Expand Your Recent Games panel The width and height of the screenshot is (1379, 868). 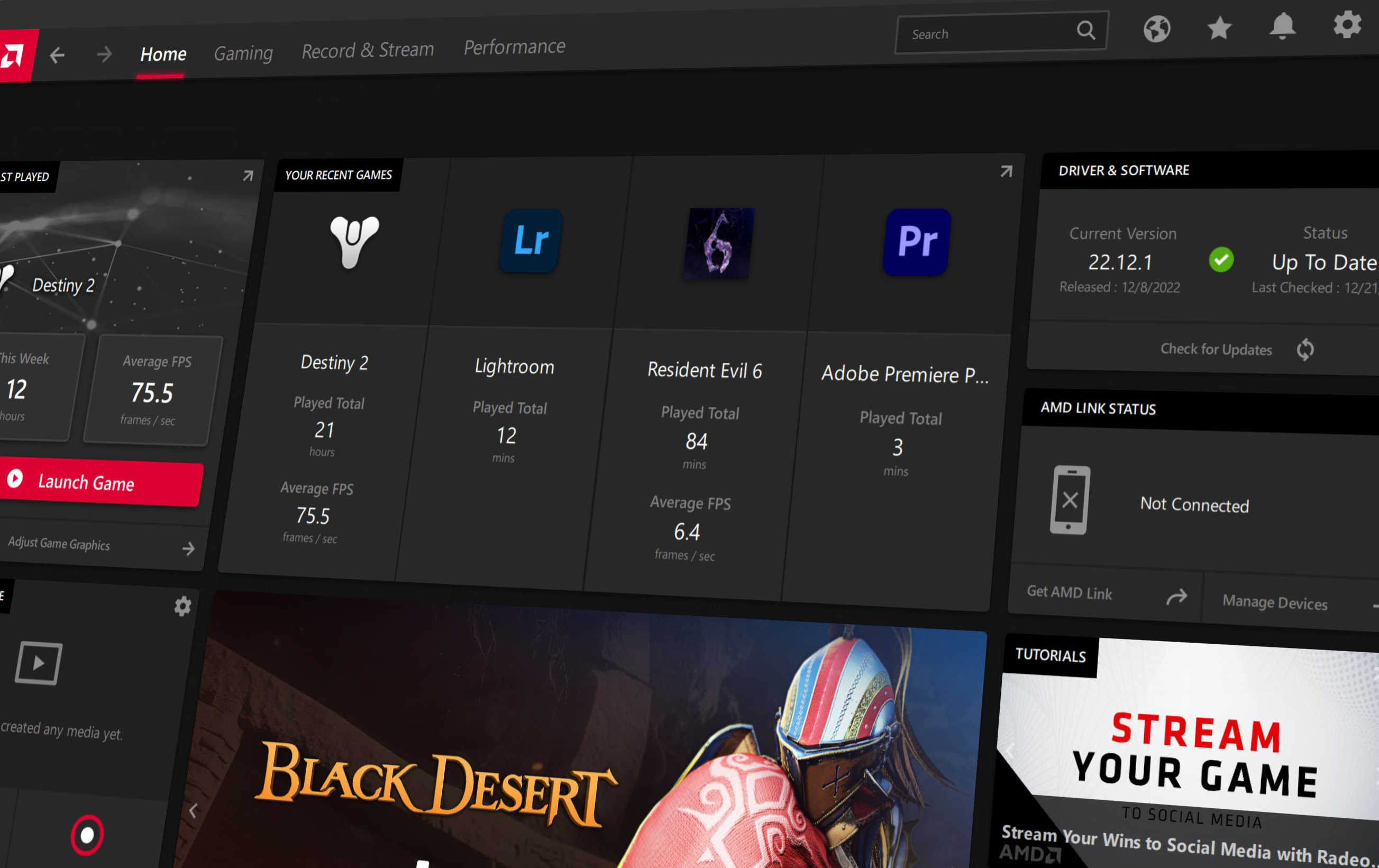[1005, 170]
